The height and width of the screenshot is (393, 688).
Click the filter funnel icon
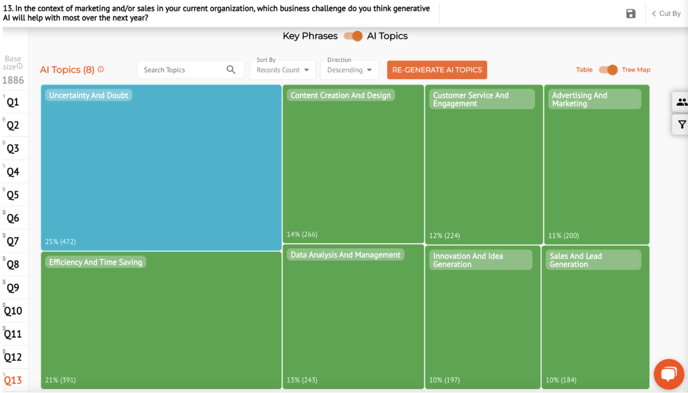681,125
